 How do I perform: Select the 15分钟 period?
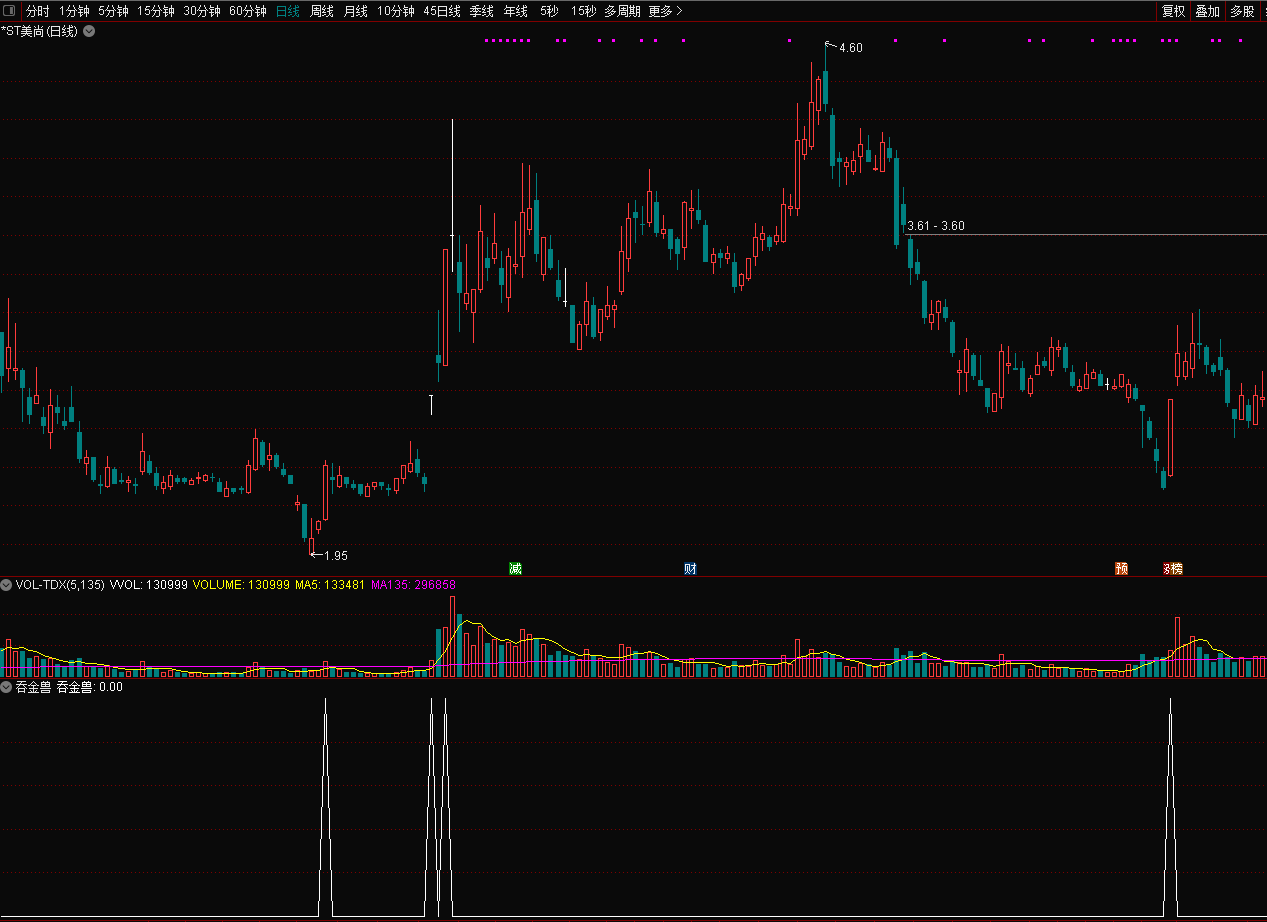156,11
